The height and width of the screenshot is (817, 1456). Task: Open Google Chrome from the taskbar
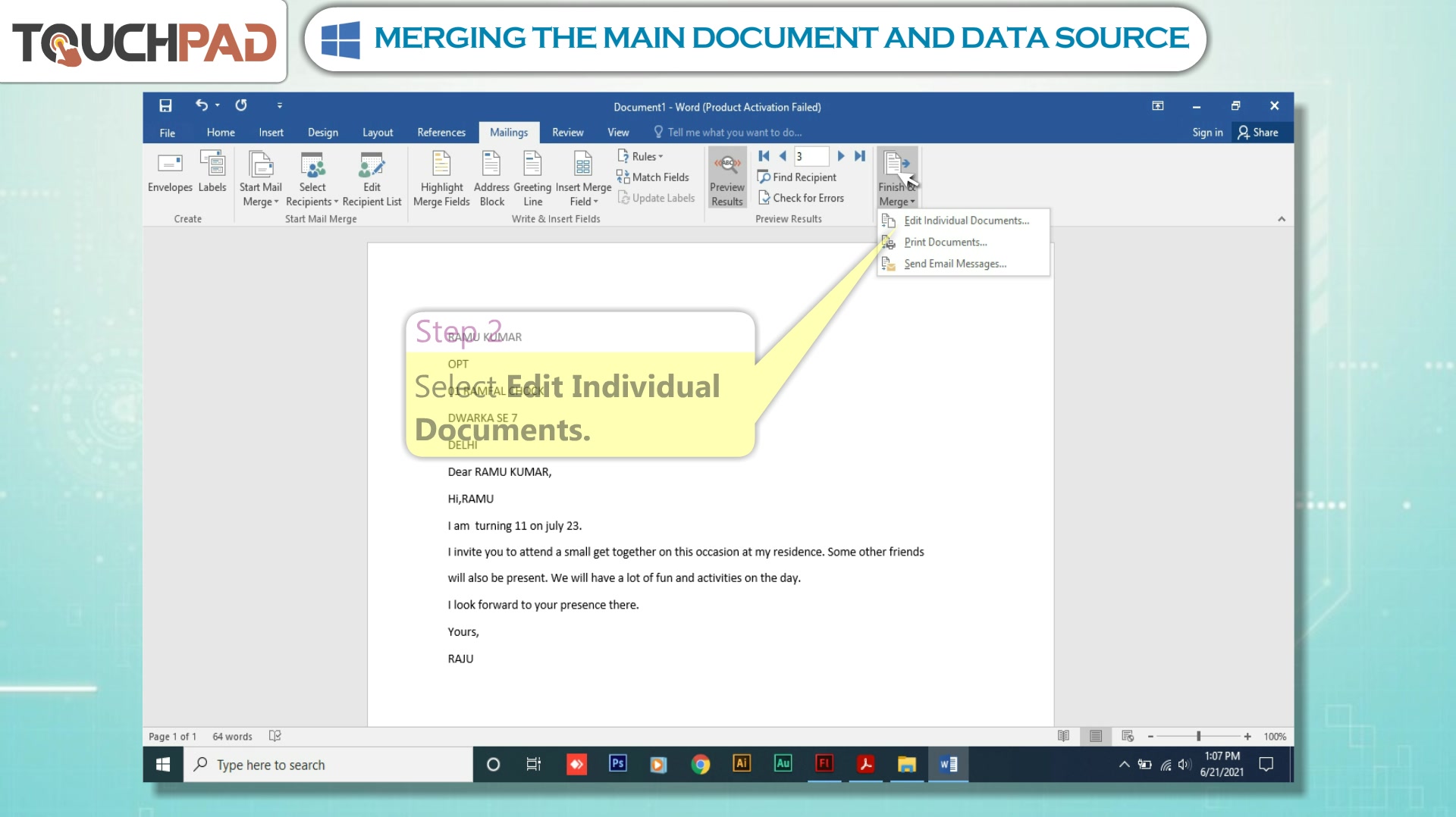click(701, 765)
